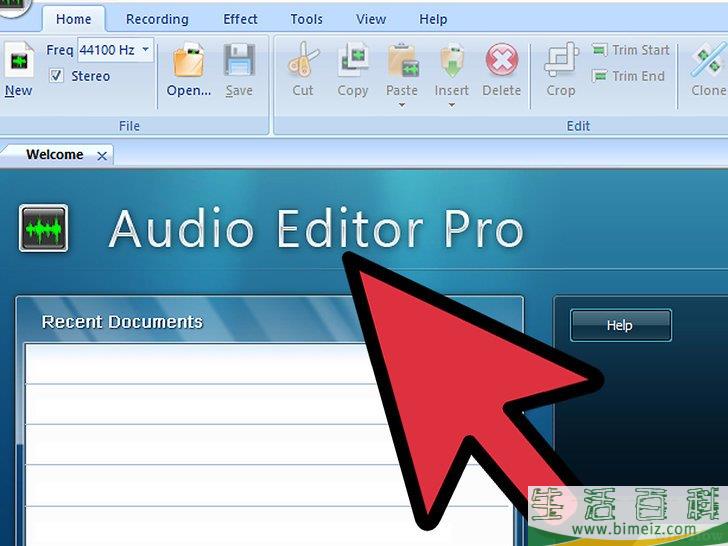Click the Audio Editor Pro waveform logo
This screenshot has width=728, height=546.
[x=44, y=228]
